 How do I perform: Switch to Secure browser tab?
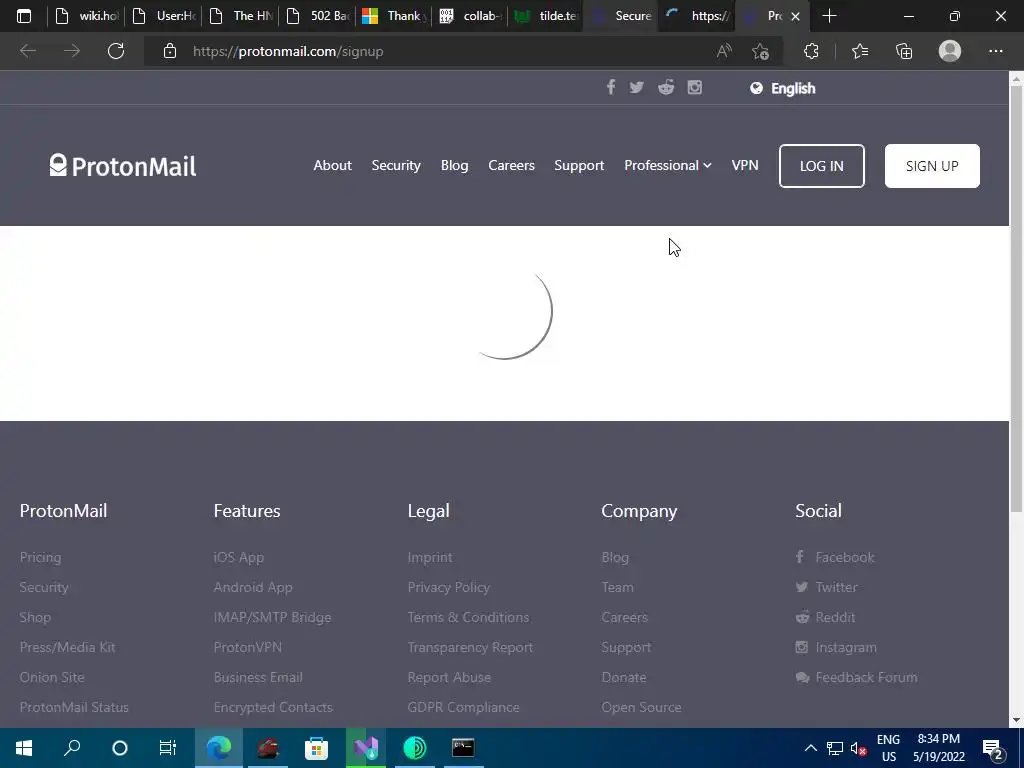tap(622, 16)
